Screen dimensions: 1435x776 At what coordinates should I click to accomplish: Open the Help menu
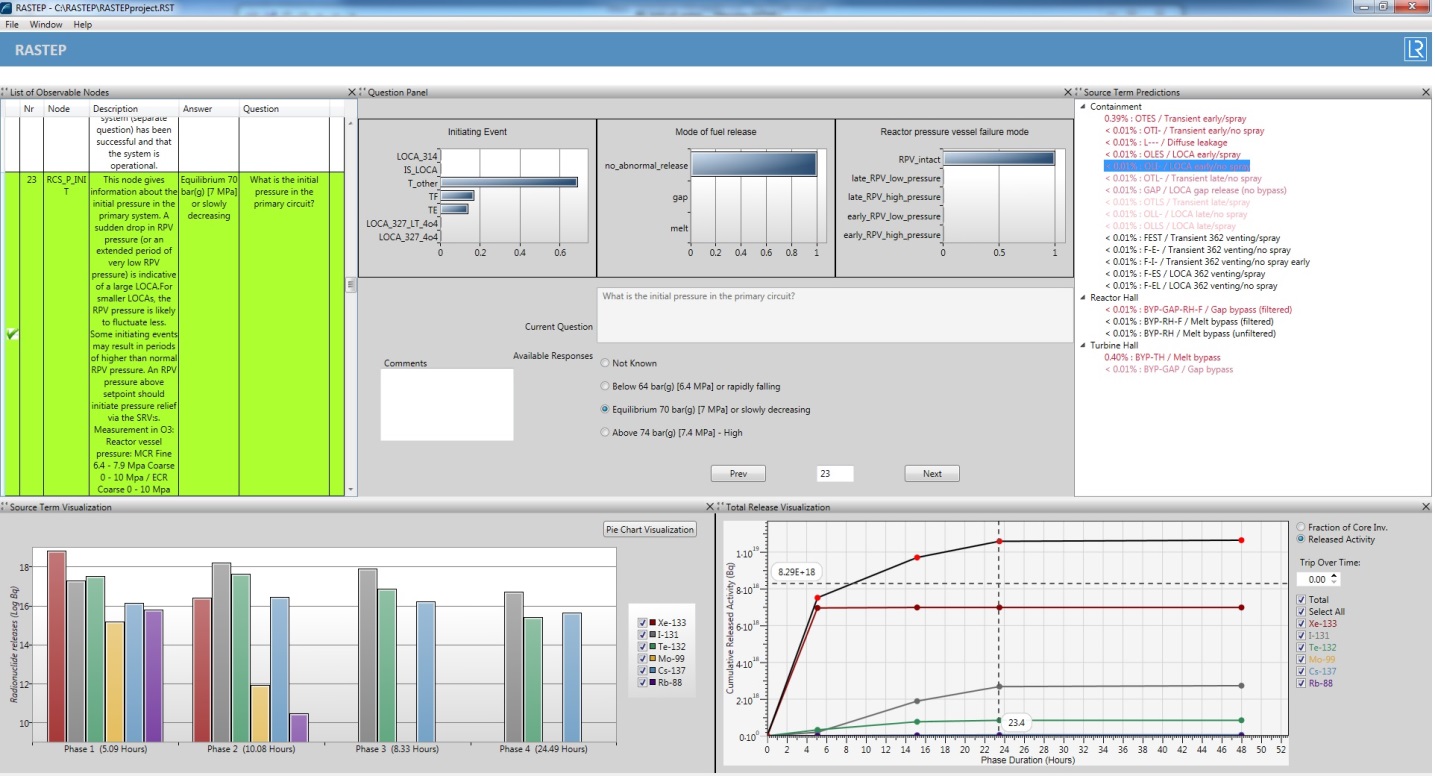83,24
